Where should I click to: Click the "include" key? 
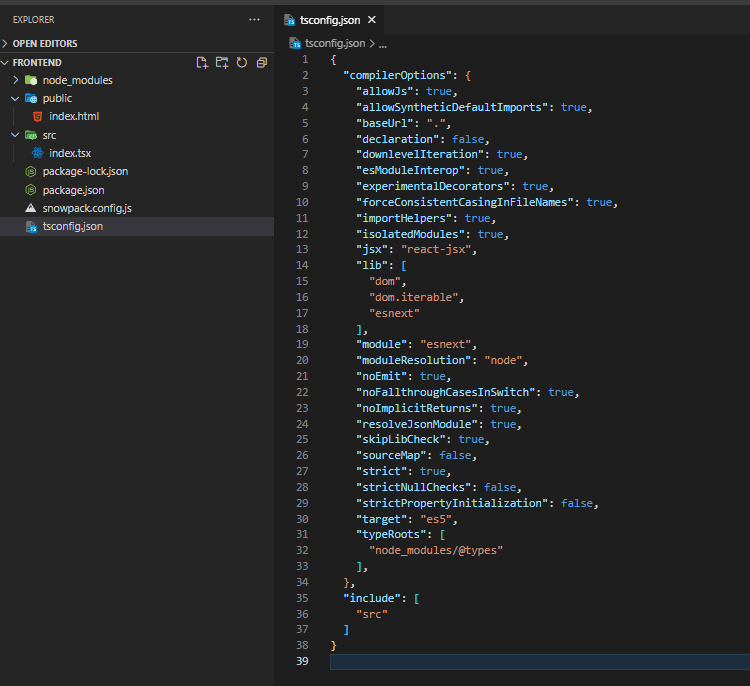pos(372,598)
